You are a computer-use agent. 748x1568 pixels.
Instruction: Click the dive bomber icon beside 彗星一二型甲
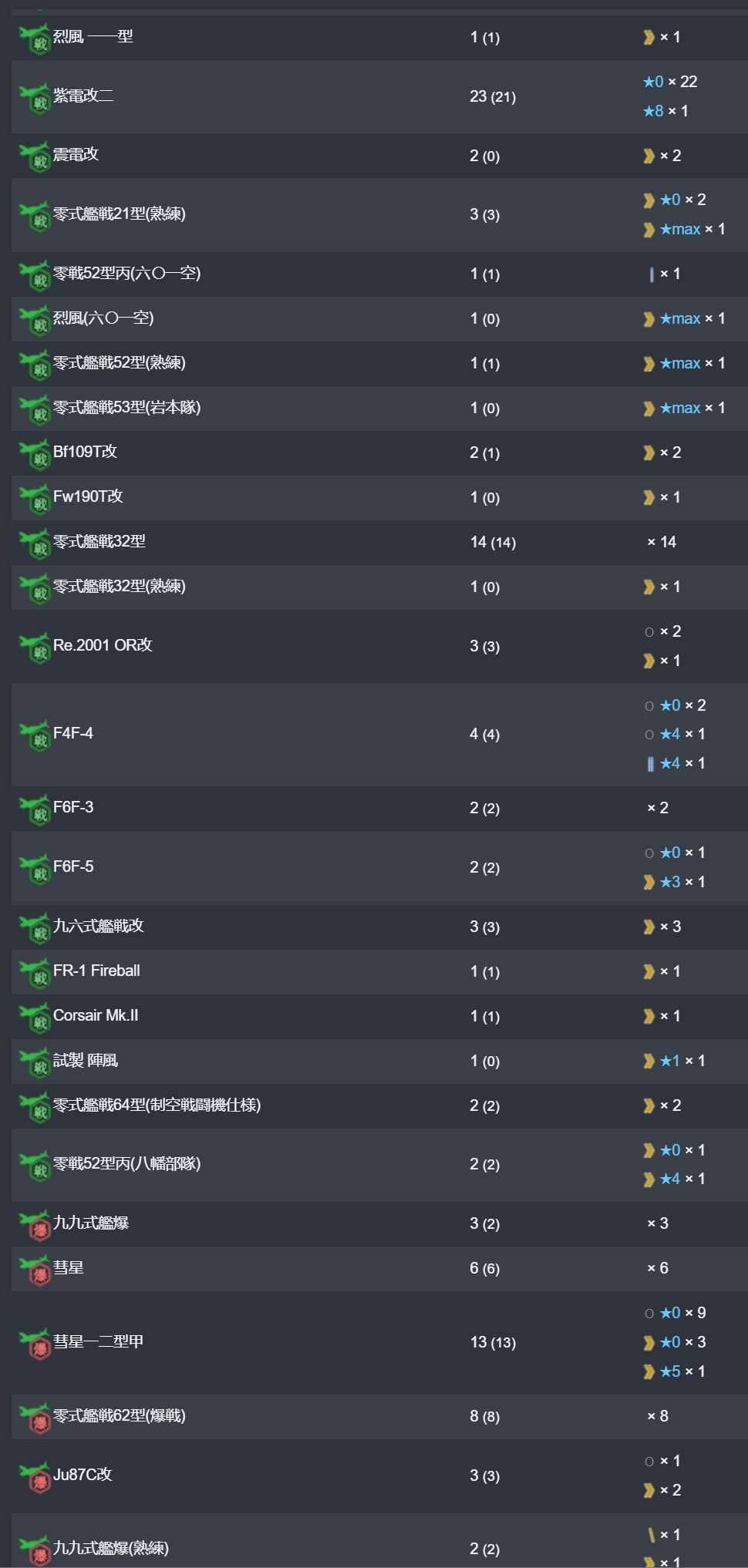point(35,1344)
